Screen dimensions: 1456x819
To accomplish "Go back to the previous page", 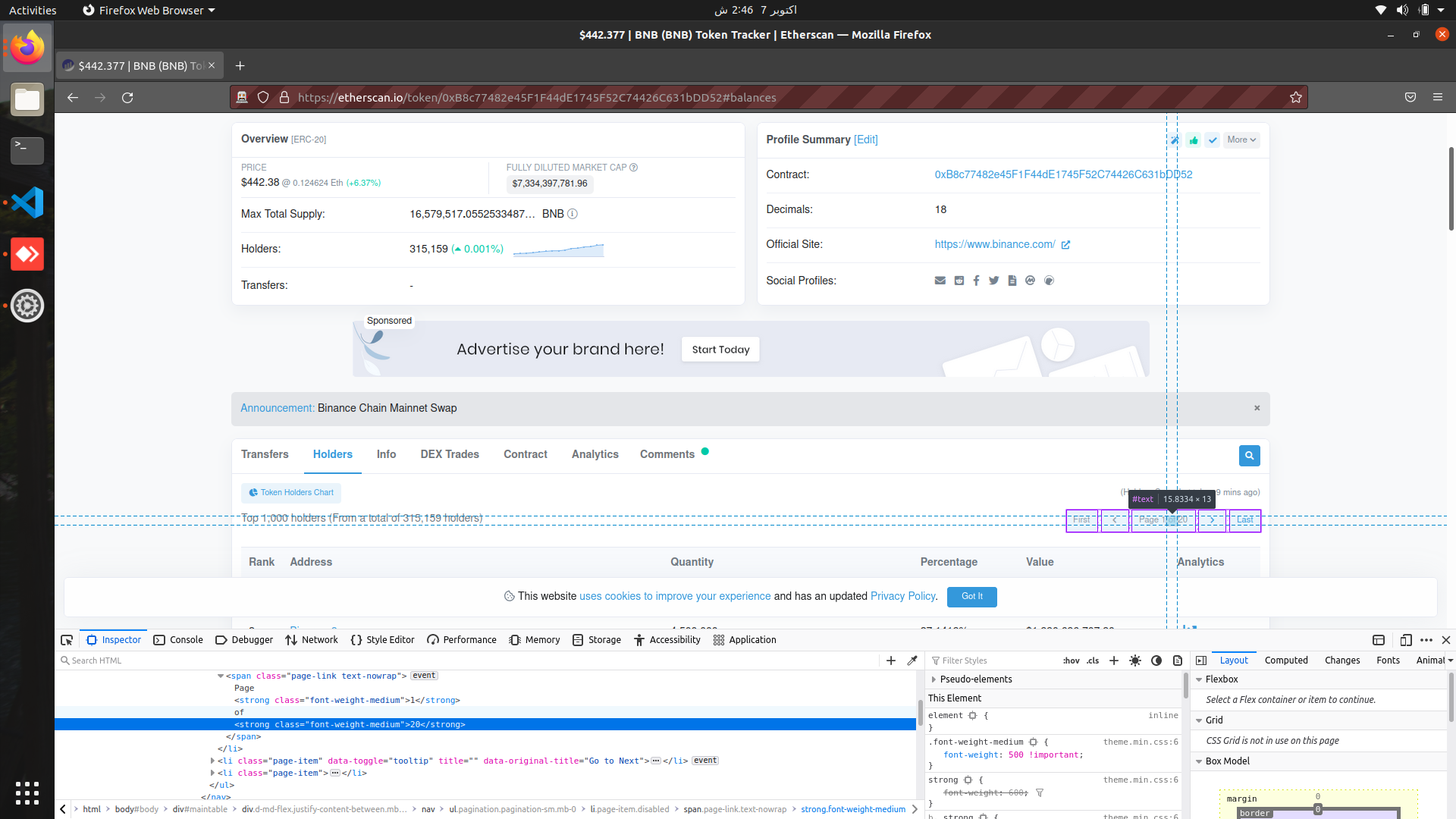I will [73, 97].
